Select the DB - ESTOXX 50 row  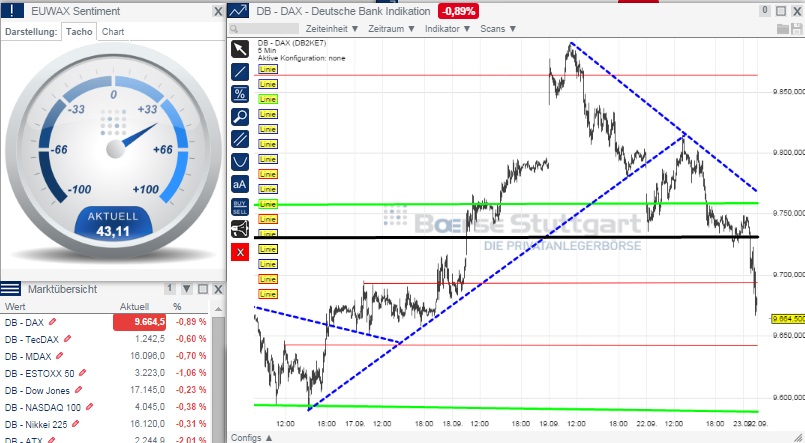coord(105,373)
